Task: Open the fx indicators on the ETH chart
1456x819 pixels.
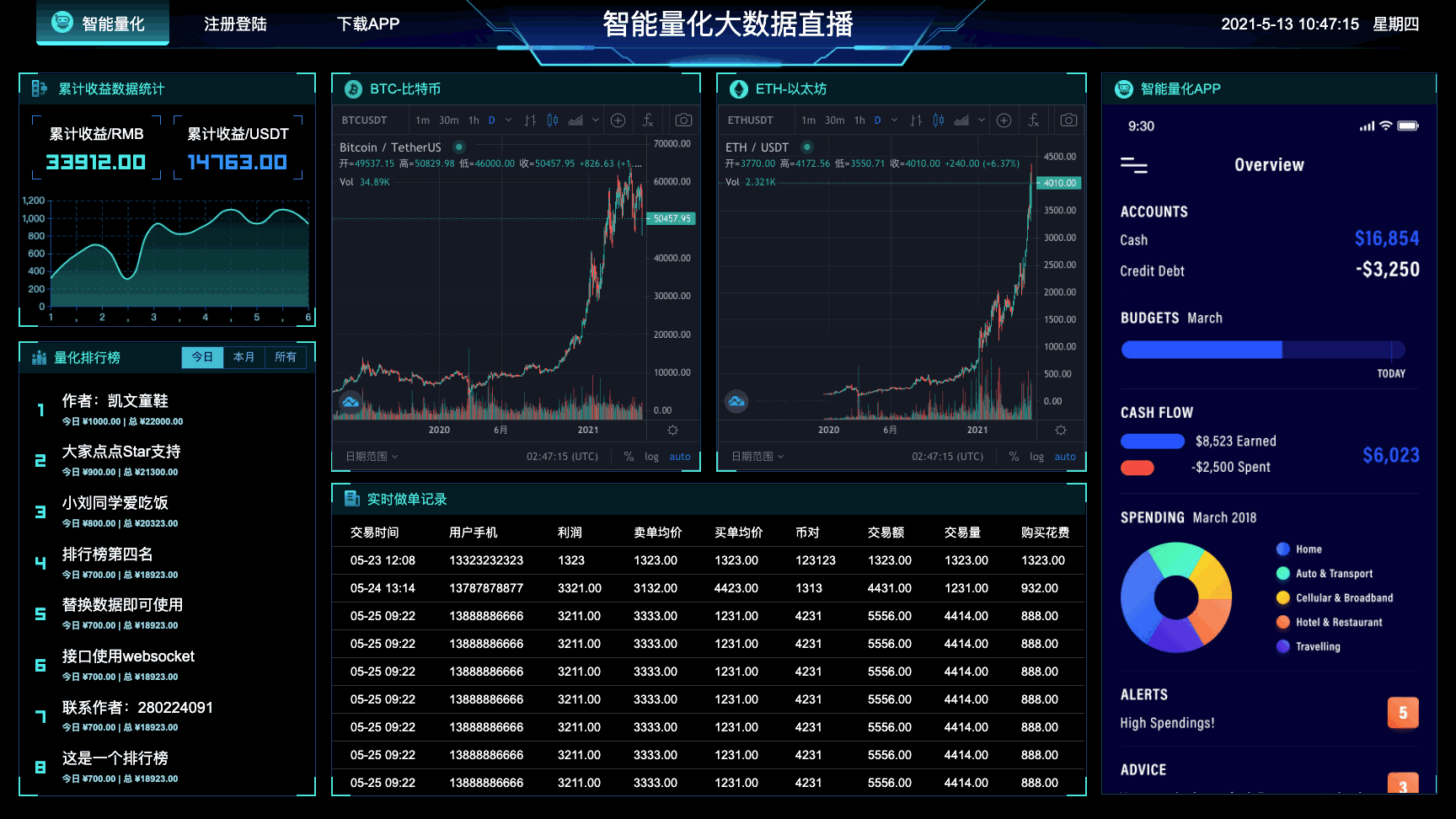Action: pyautogui.click(x=1034, y=120)
